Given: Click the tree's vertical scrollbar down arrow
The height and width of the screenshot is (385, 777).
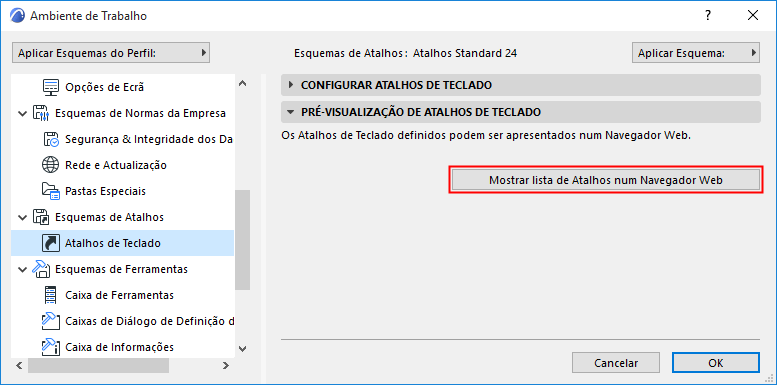Looking at the screenshot, I should (242, 349).
